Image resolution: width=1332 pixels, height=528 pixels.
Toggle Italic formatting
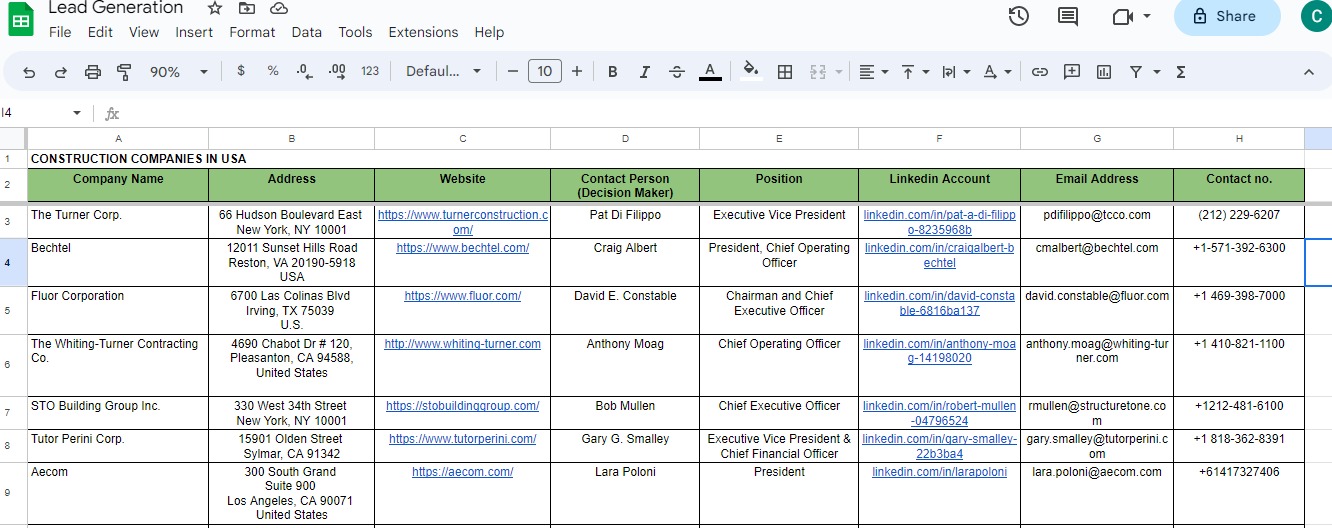pos(645,72)
